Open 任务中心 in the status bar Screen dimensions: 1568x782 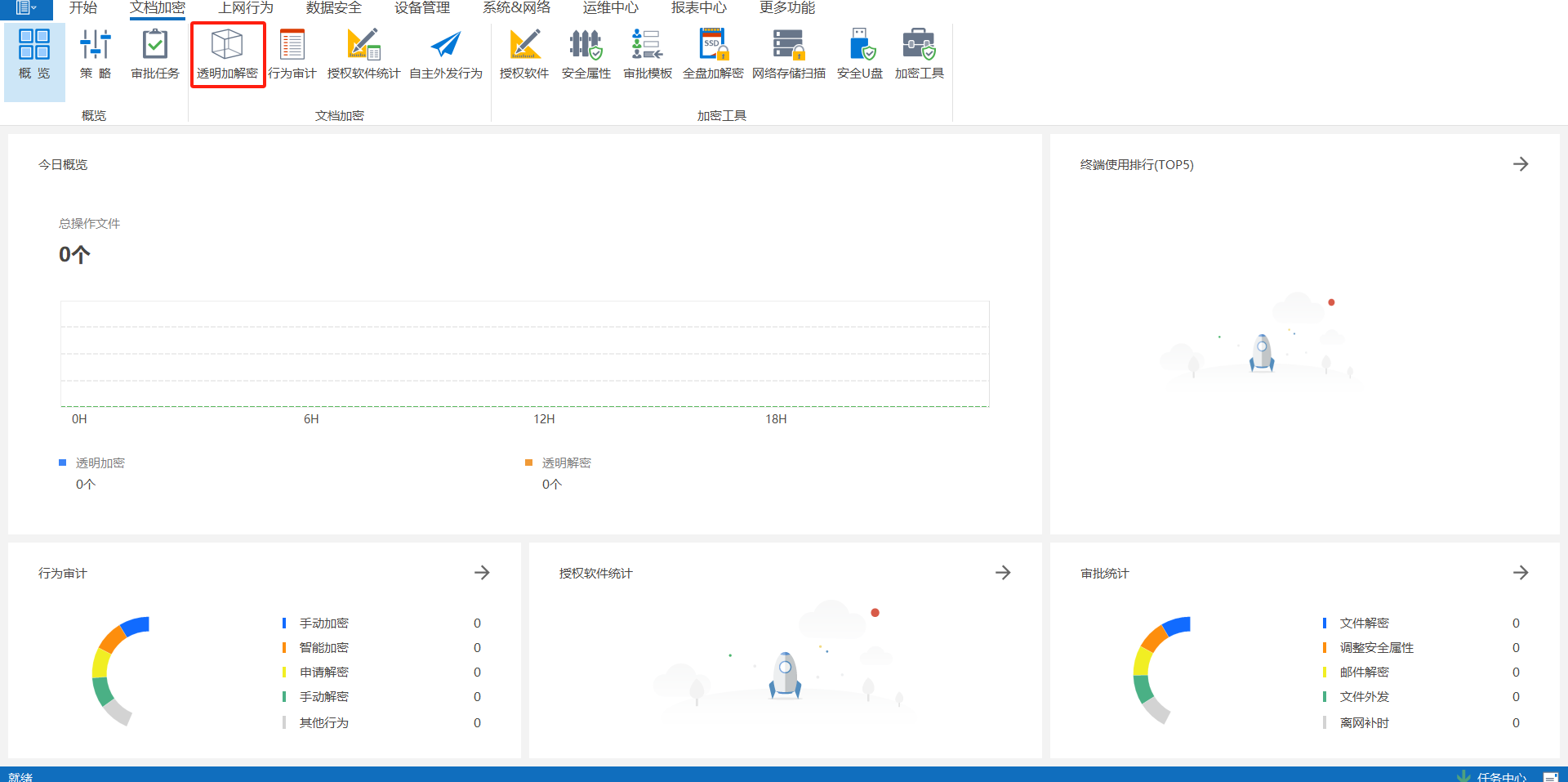coord(1500,776)
